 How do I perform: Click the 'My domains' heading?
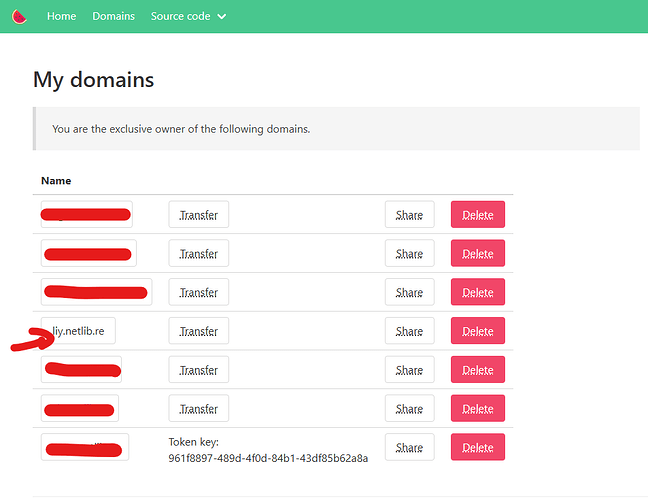(x=93, y=80)
